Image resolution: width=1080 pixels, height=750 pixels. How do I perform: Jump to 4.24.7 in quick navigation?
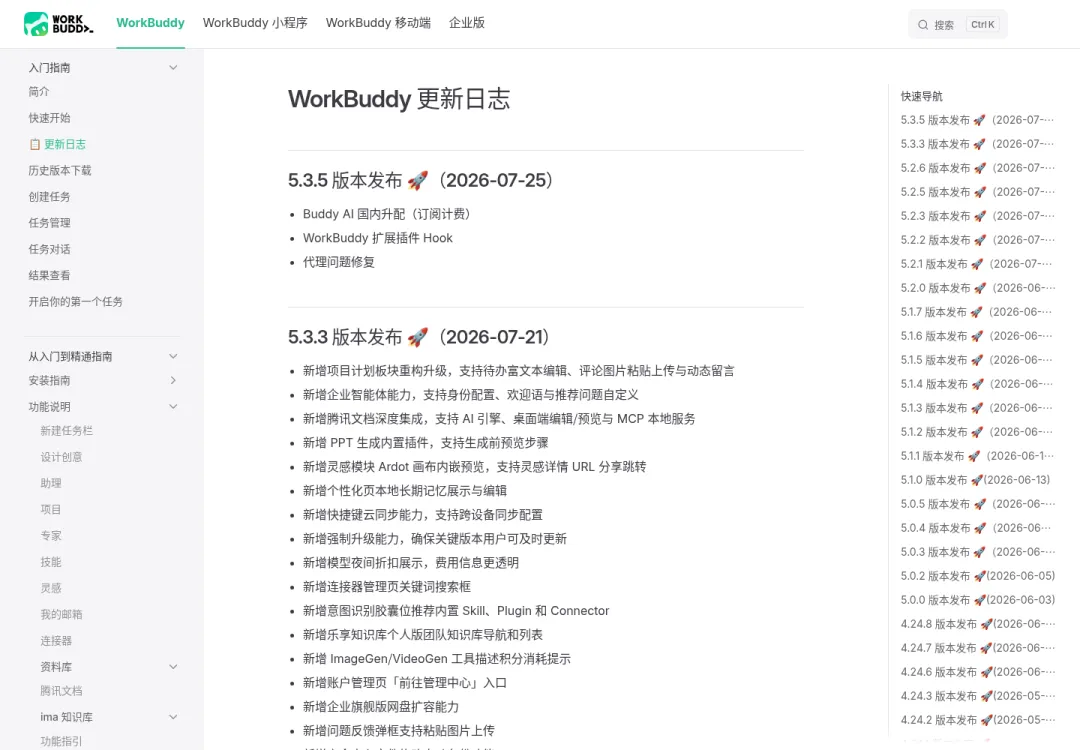[977, 648]
